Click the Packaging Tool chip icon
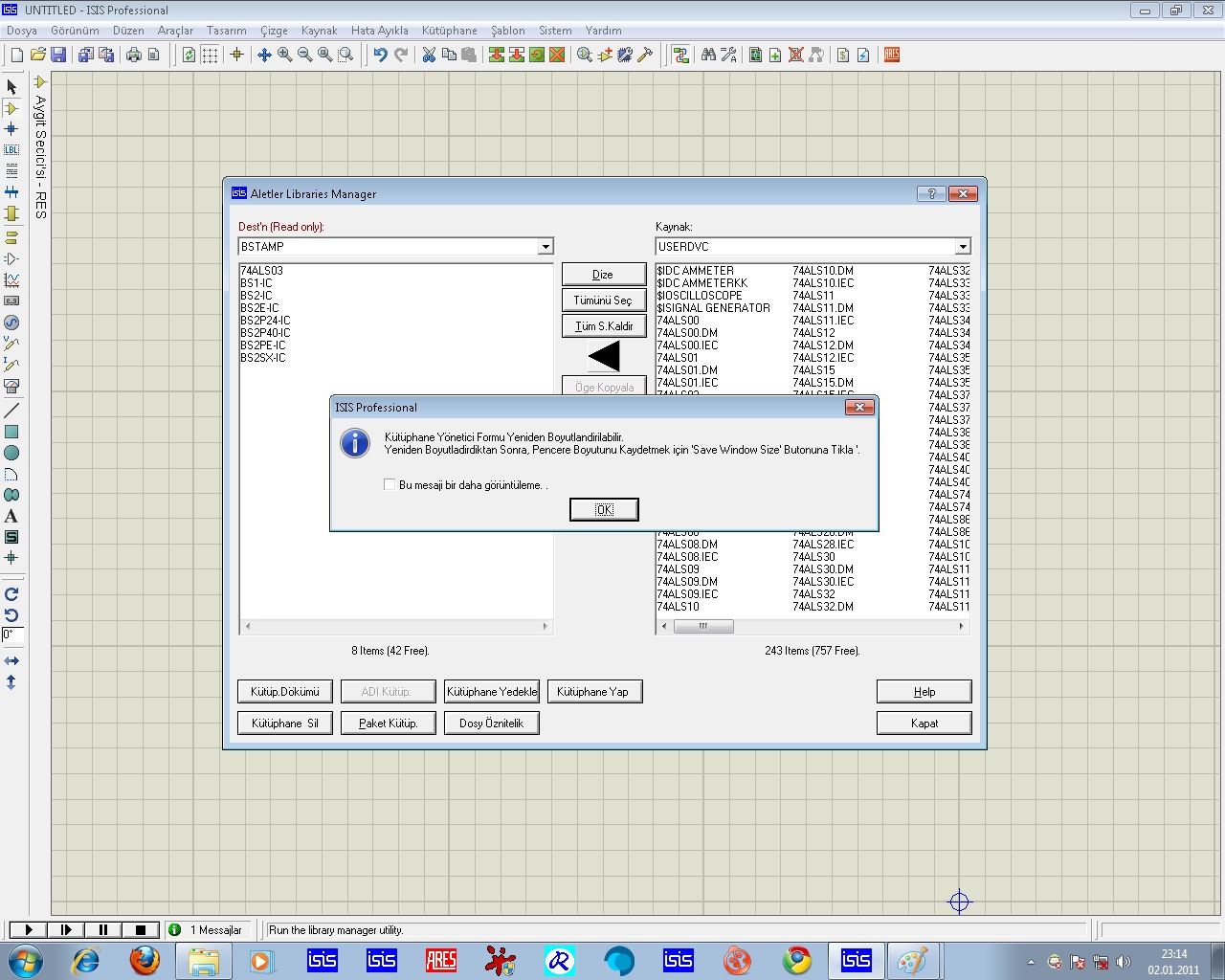 (x=625, y=55)
